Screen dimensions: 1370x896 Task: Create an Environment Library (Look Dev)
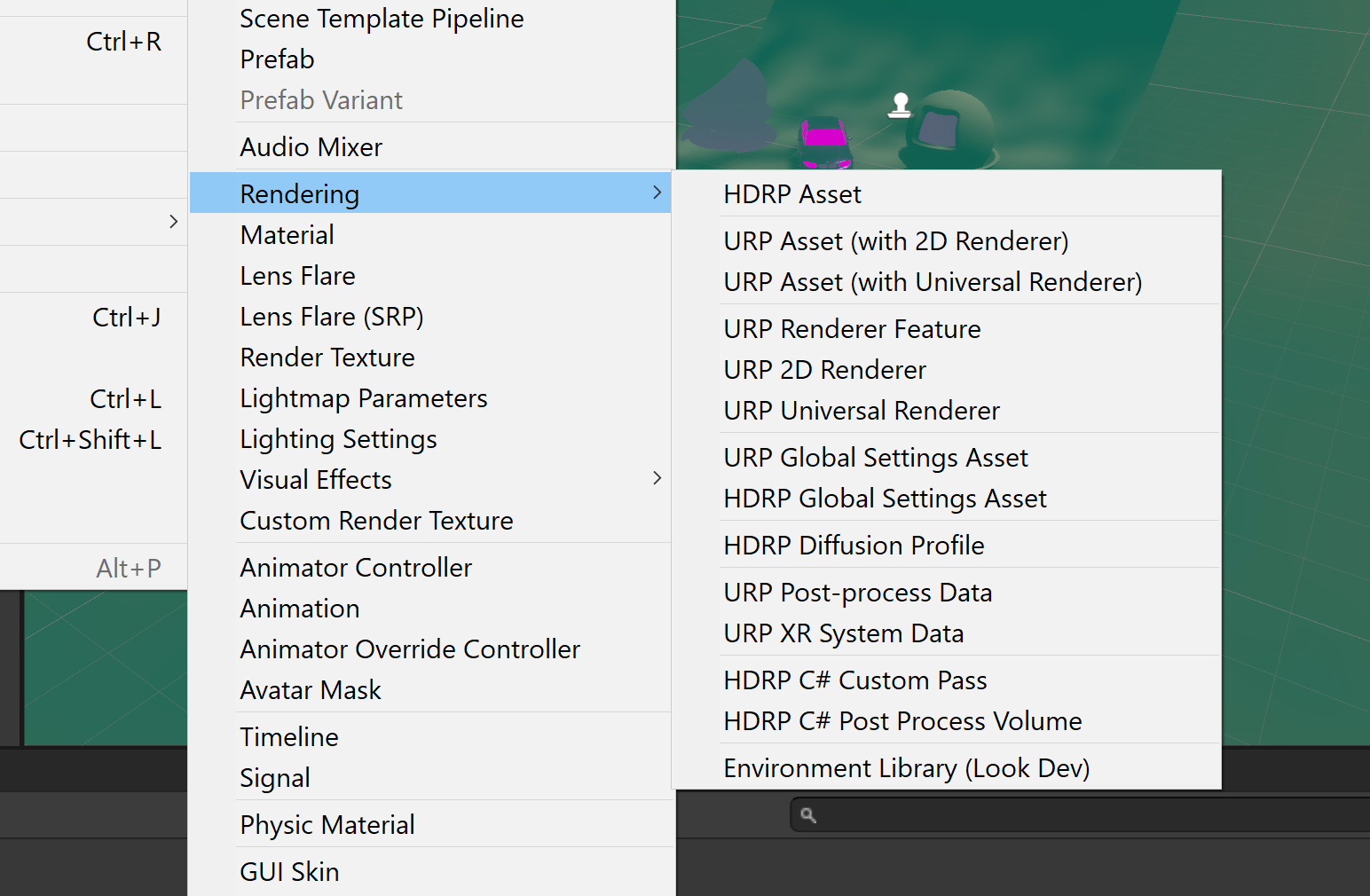click(906, 767)
